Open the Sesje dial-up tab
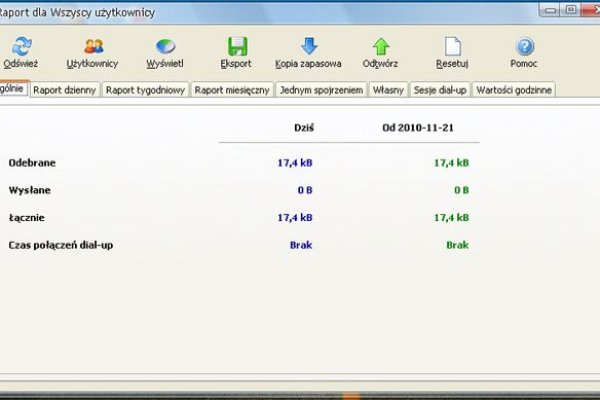600x400 pixels. 441,90
